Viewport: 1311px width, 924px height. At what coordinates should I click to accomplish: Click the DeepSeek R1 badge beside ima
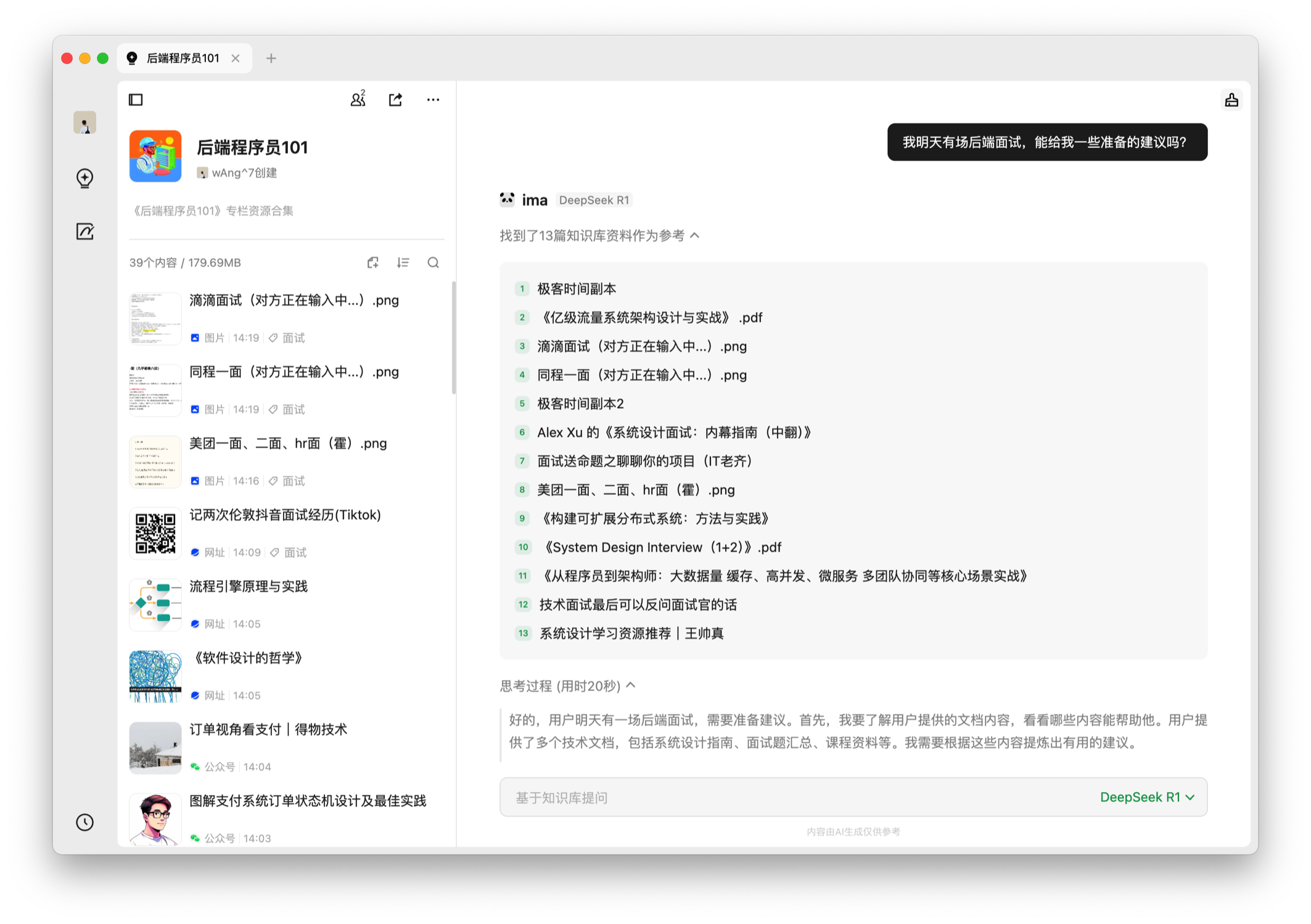click(593, 200)
